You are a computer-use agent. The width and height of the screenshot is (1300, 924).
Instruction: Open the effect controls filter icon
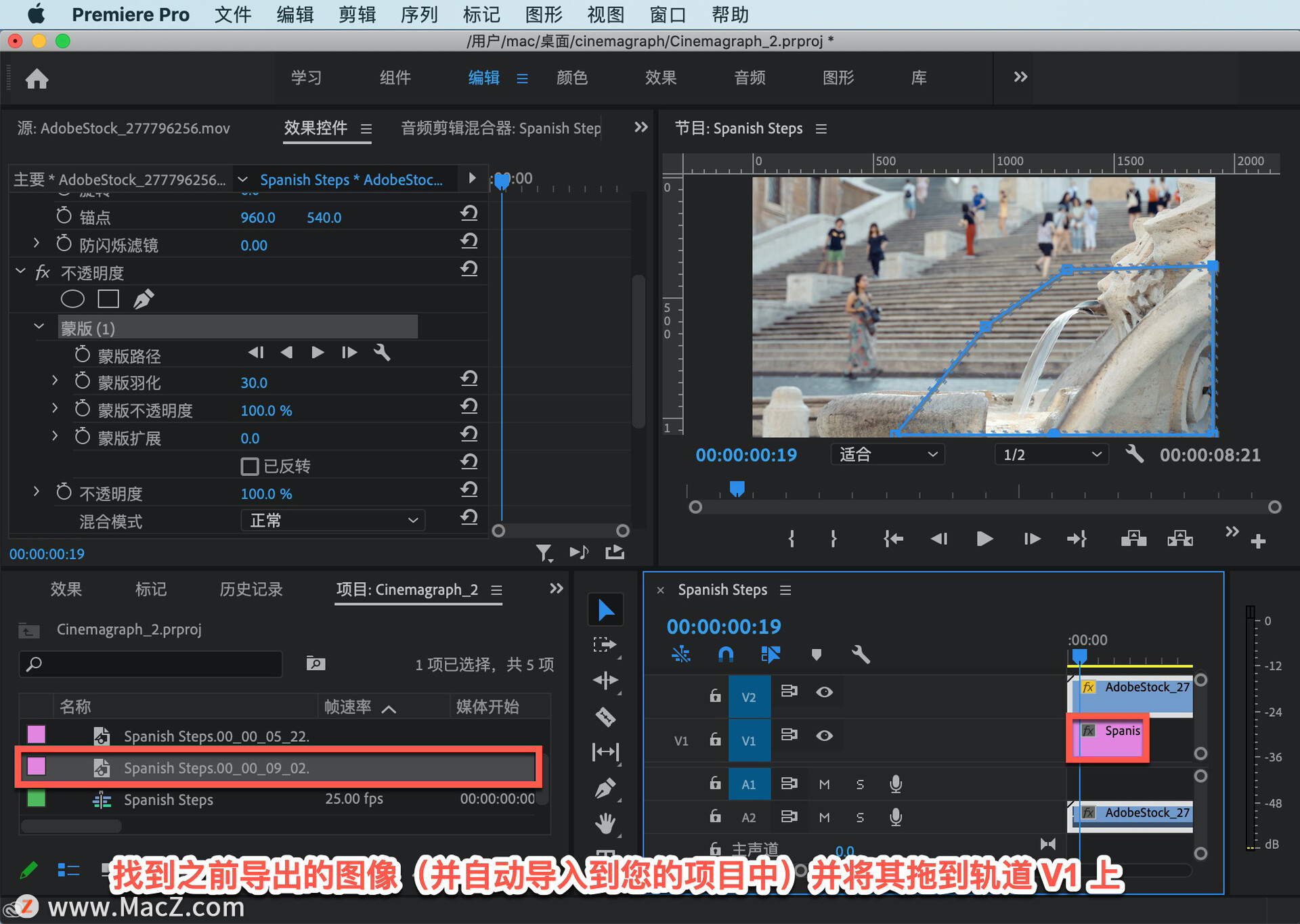544,553
